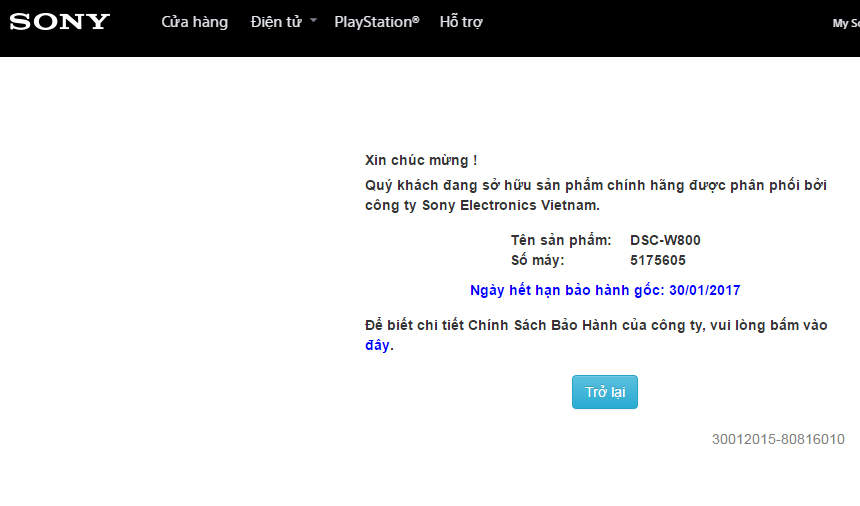Click the 'Tên sản phẩm:' label
The height and width of the screenshot is (506, 860).
pyautogui.click(x=560, y=240)
